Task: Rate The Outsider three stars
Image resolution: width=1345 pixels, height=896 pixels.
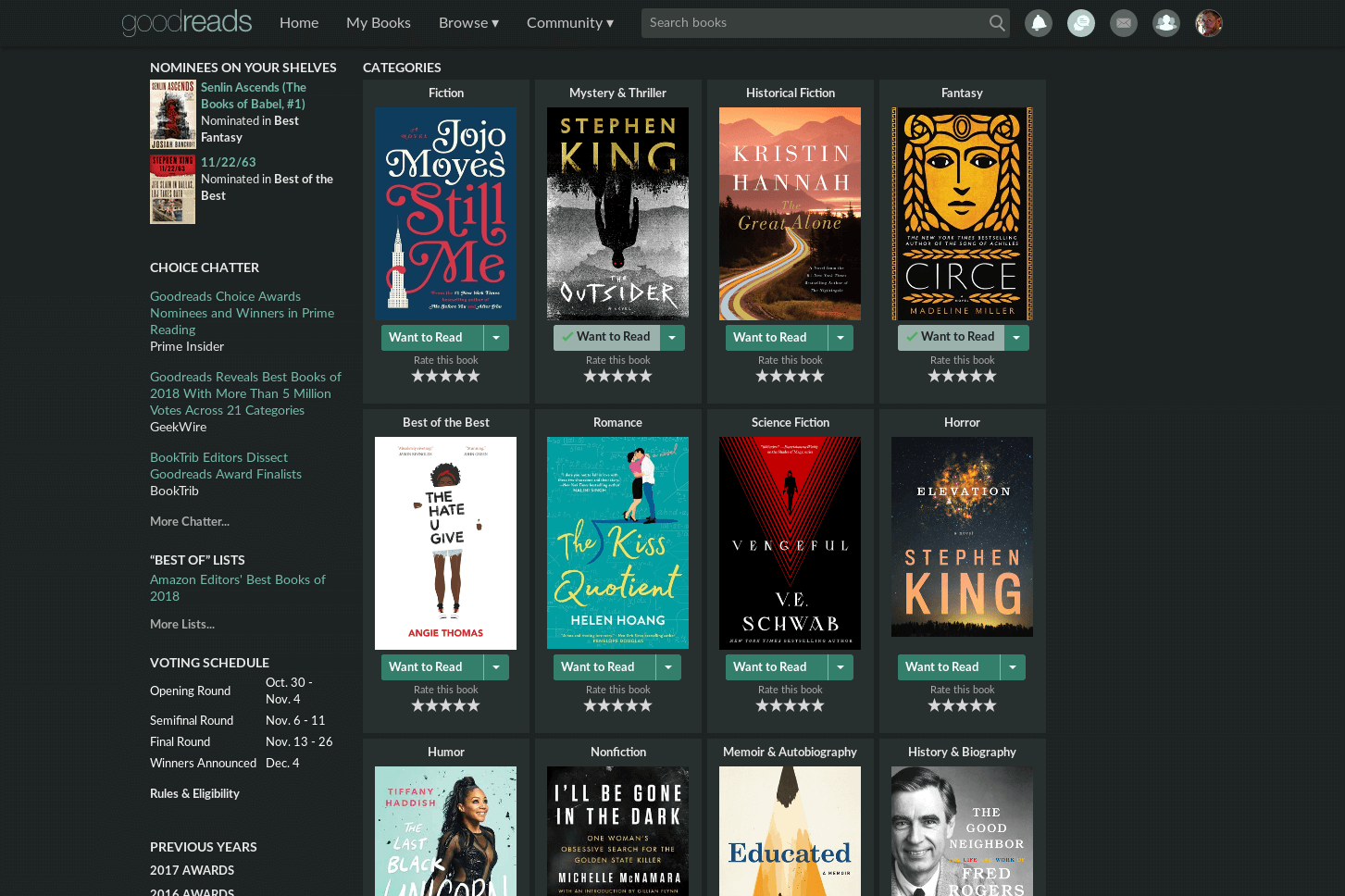Action: (x=618, y=376)
